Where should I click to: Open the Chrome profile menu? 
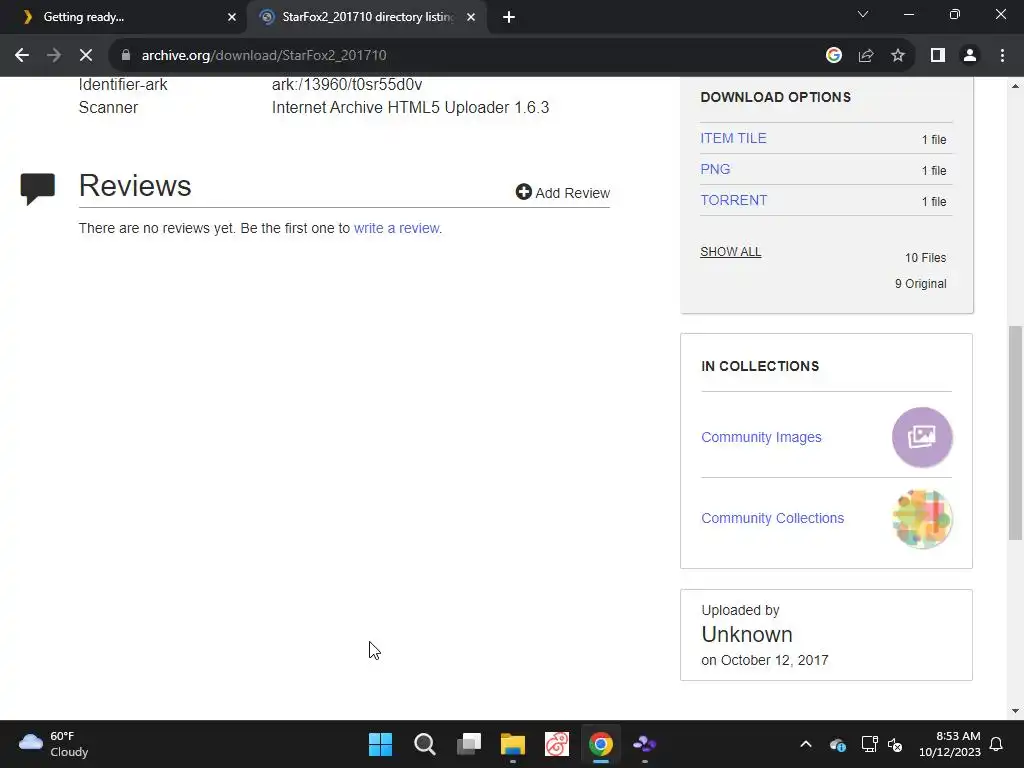tap(970, 56)
